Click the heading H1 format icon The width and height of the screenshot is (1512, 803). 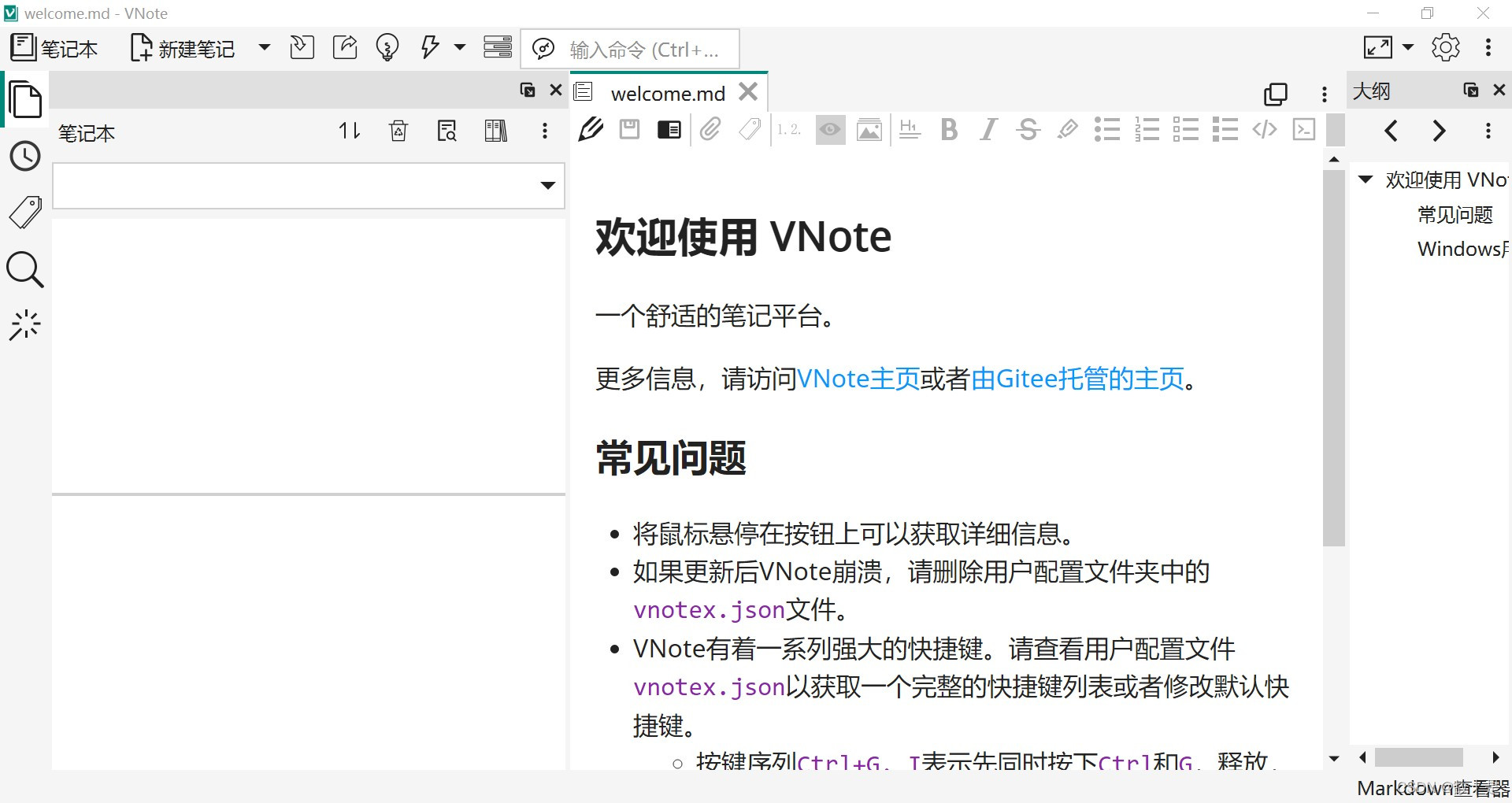click(910, 129)
